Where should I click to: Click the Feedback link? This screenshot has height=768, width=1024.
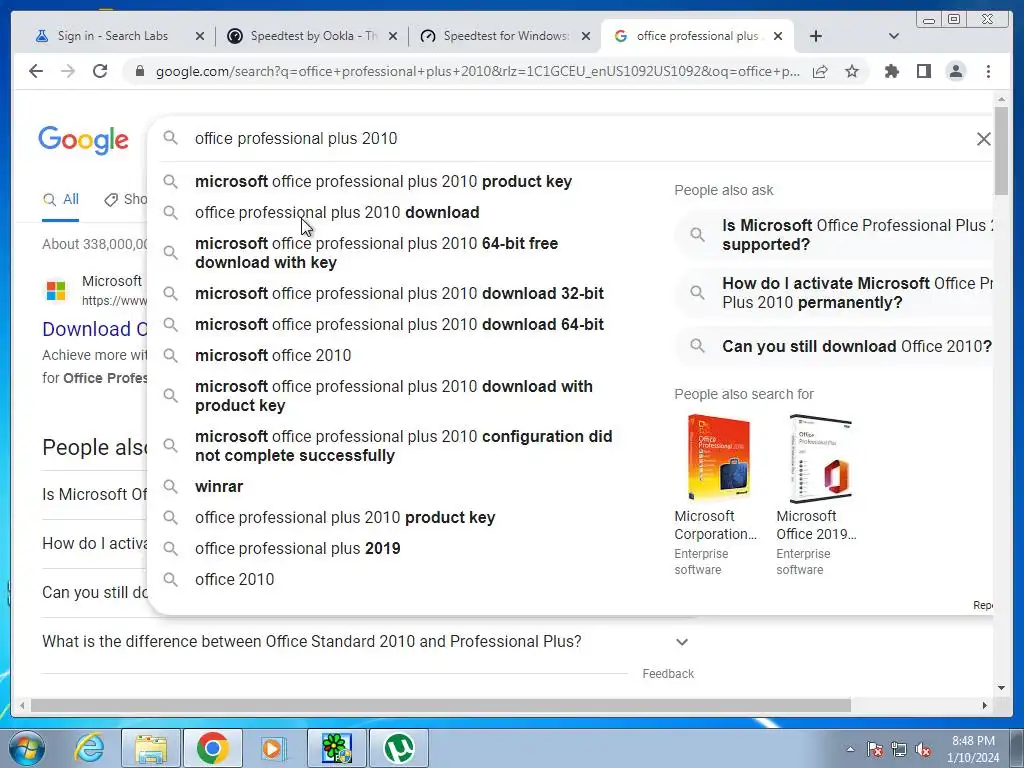click(x=668, y=673)
